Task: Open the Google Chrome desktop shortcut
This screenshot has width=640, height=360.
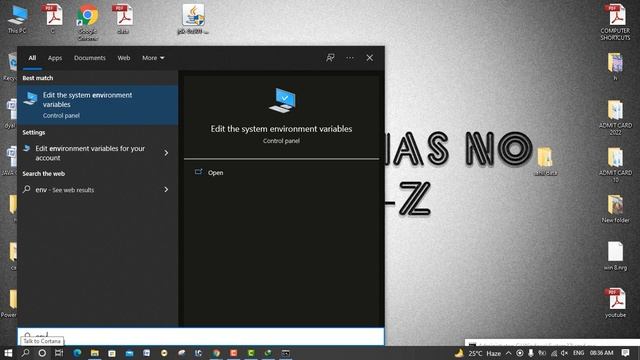Action: point(87,22)
